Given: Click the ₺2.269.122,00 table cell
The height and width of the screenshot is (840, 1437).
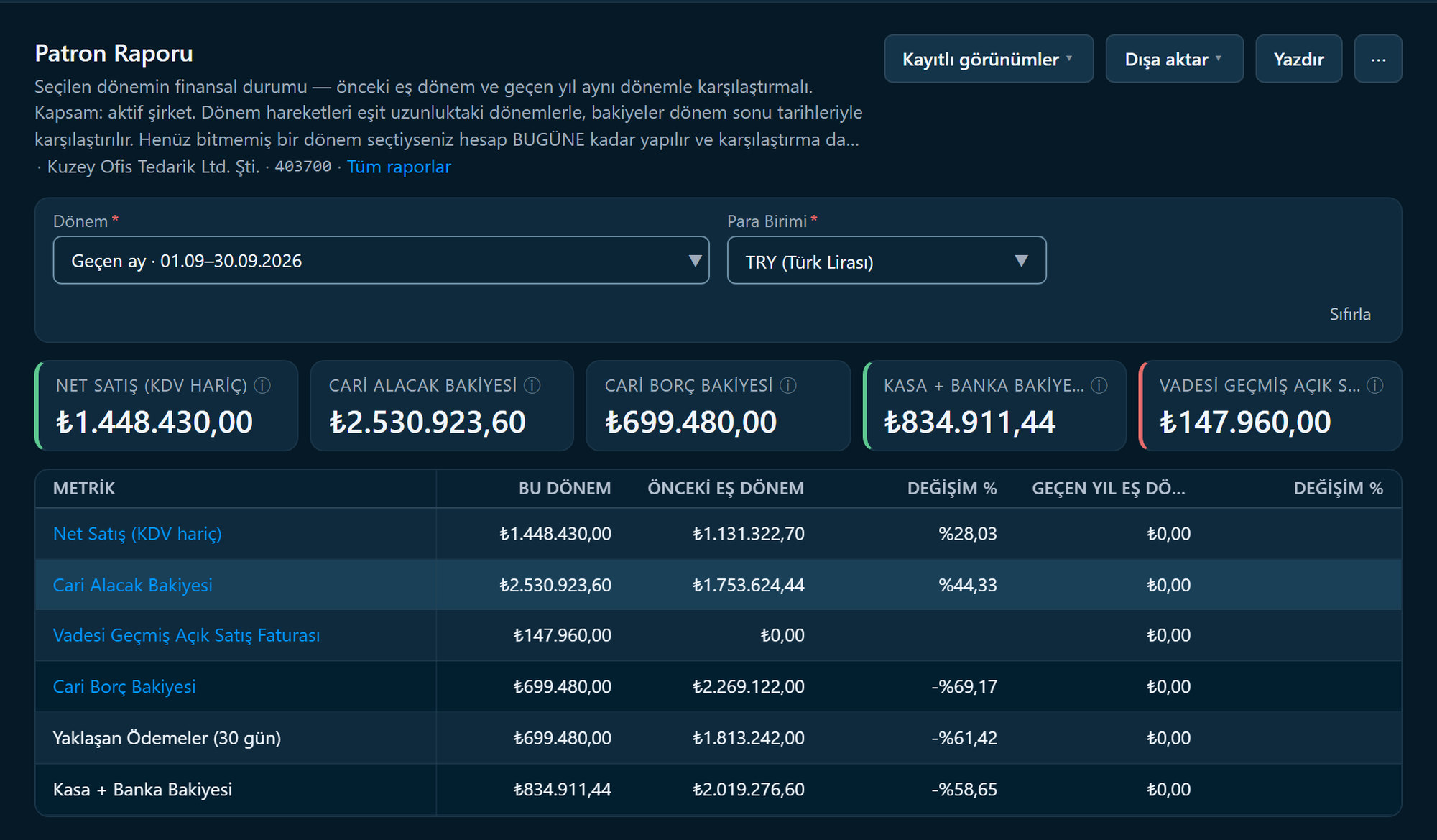Looking at the screenshot, I should pos(748,686).
